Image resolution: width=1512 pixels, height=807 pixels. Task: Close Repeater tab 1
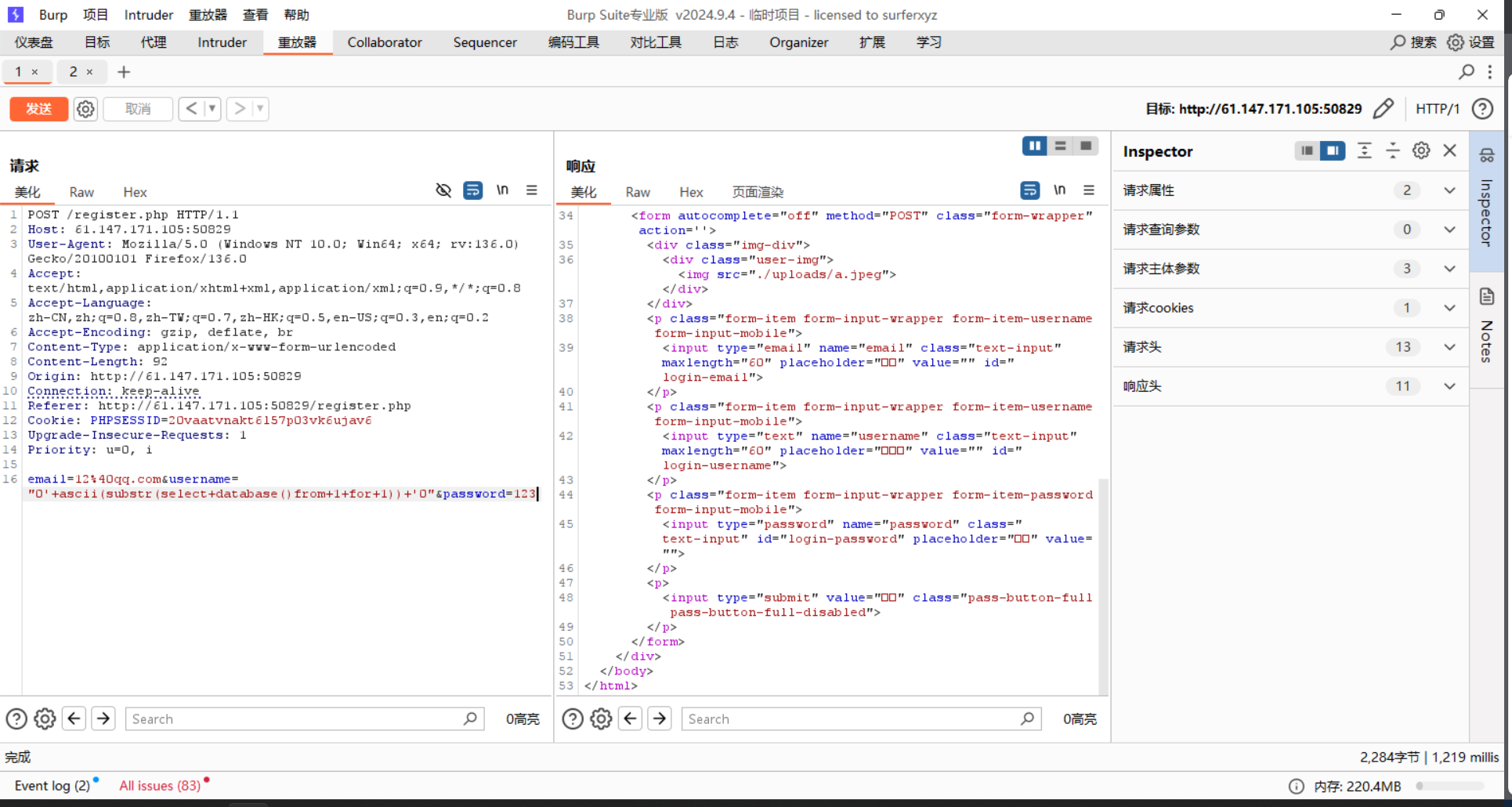pyautogui.click(x=34, y=72)
